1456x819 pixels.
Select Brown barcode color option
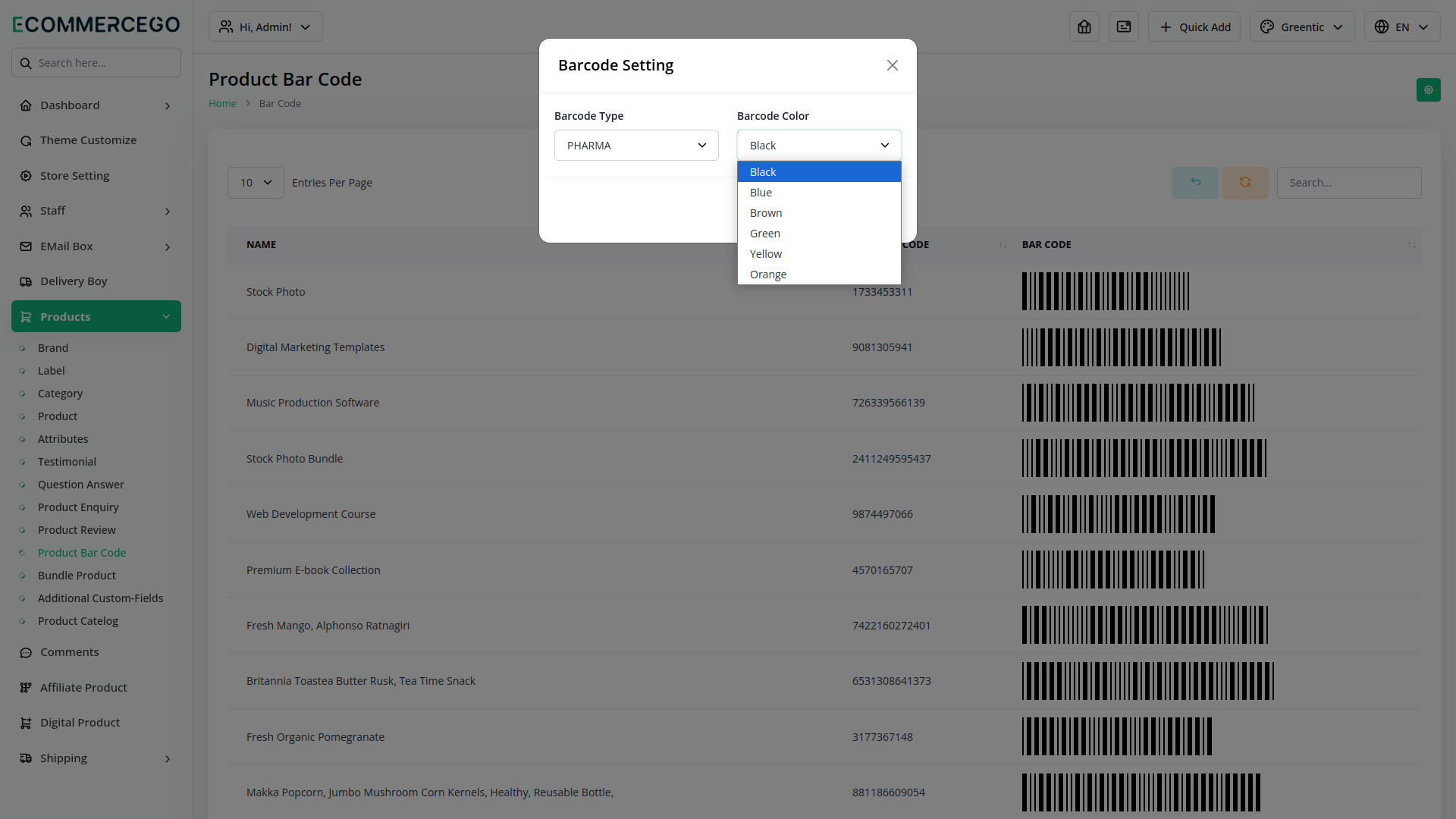[819, 213]
